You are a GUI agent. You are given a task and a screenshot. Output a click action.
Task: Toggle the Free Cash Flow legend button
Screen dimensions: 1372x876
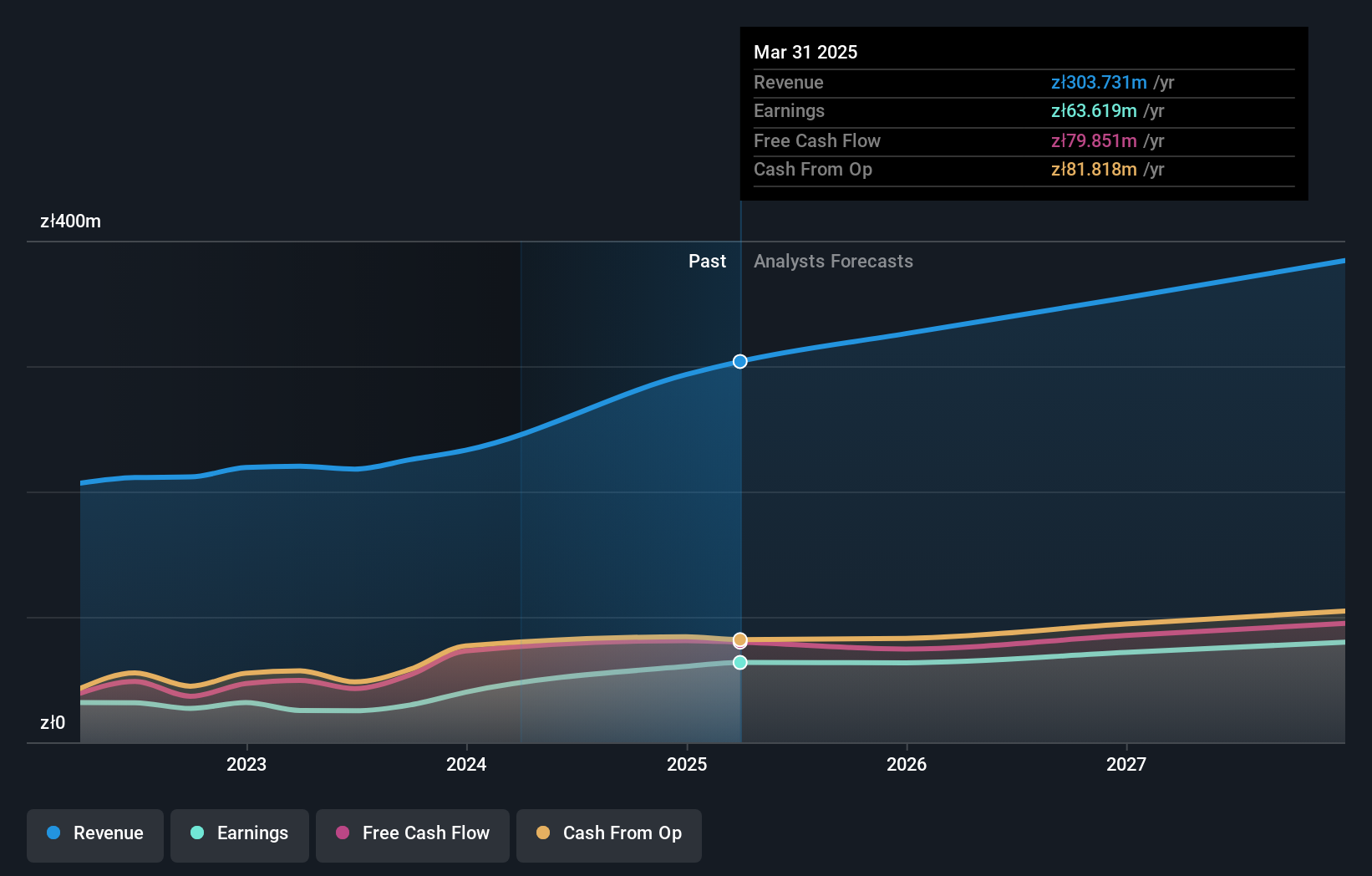[x=413, y=835]
